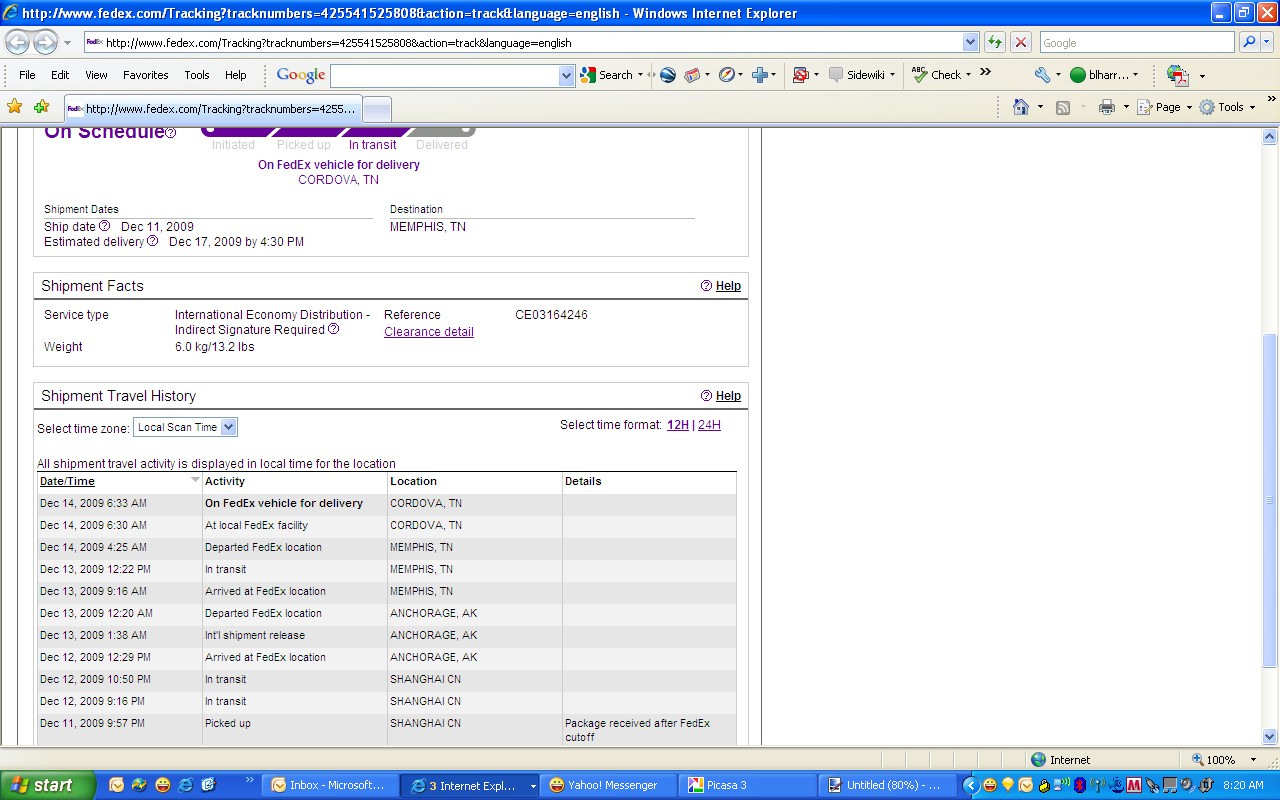Click the browser Forward arrow button
Image resolution: width=1280 pixels, height=800 pixels.
pos(46,43)
